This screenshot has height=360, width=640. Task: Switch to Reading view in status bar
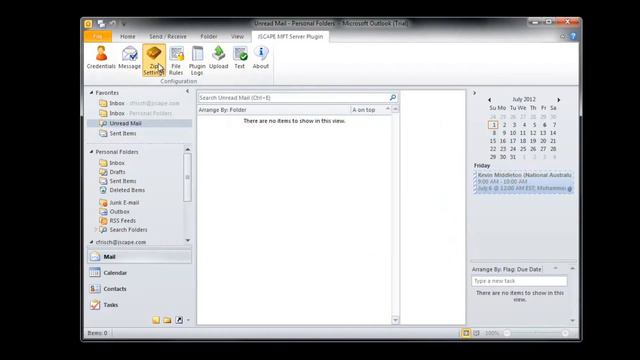coord(476,333)
